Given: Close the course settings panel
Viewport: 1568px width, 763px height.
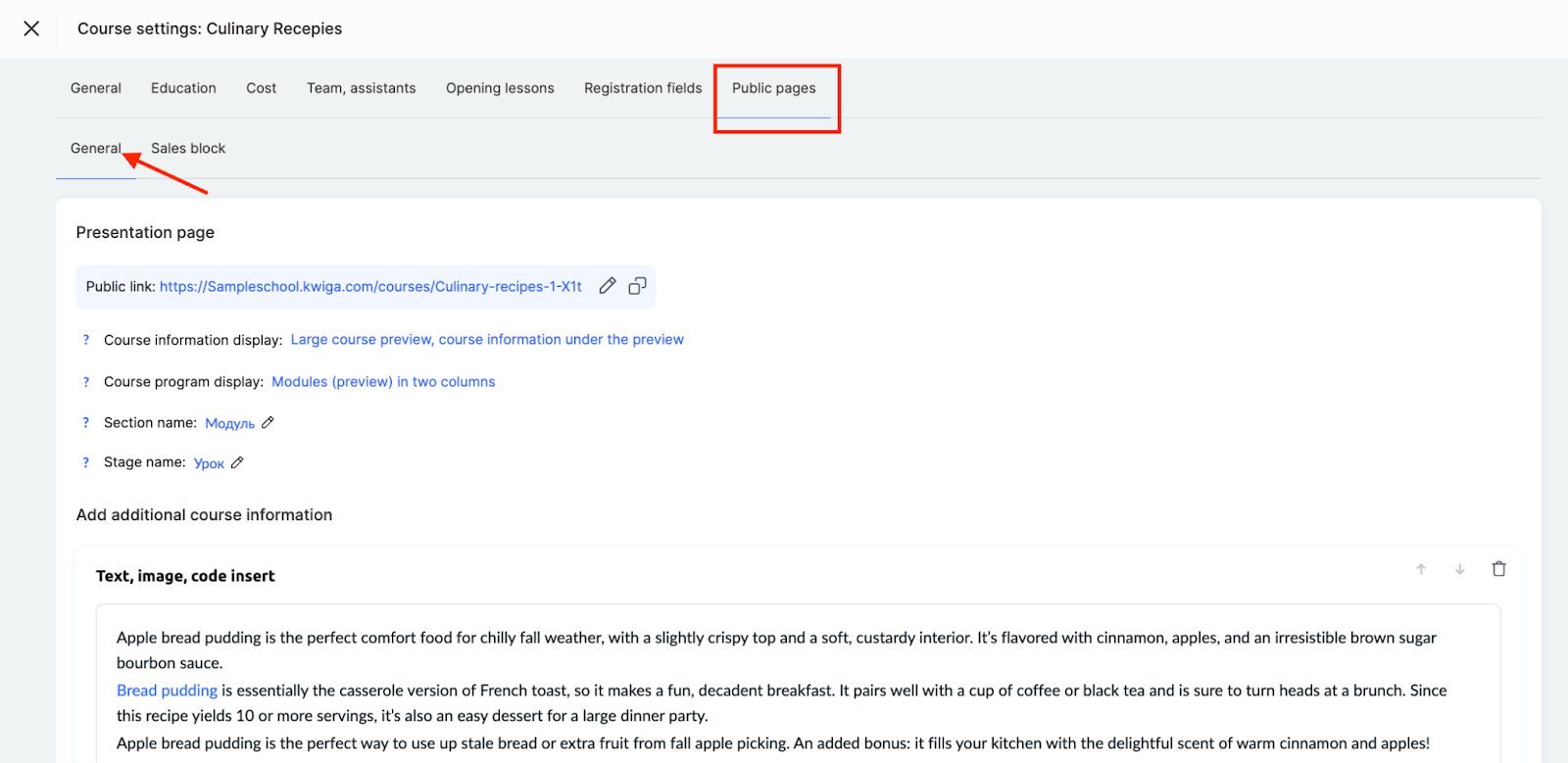Looking at the screenshot, I should [31, 28].
